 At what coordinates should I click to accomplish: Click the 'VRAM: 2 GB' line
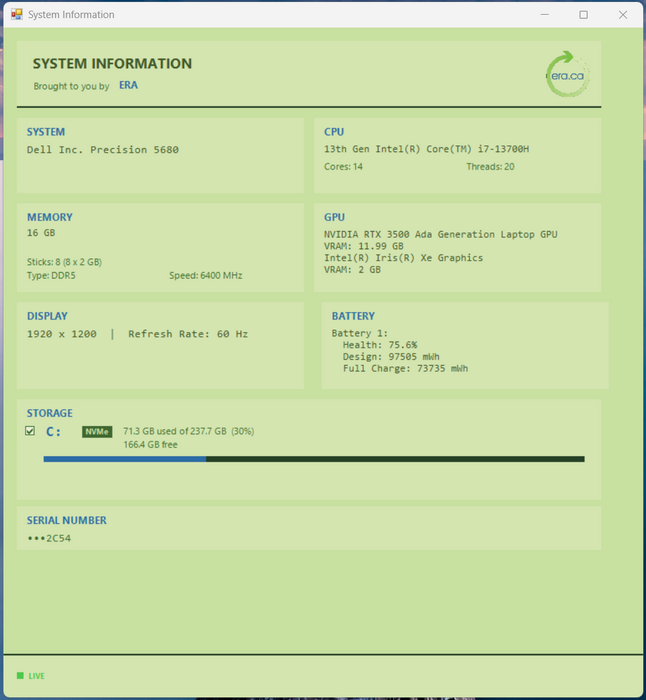click(x=353, y=270)
